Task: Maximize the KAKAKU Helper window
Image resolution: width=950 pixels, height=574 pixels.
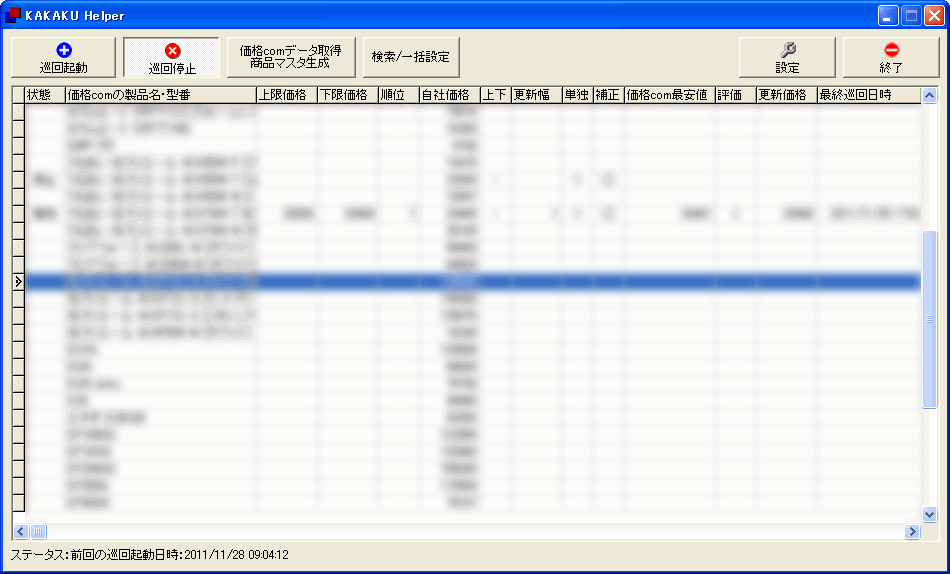Action: tap(911, 16)
